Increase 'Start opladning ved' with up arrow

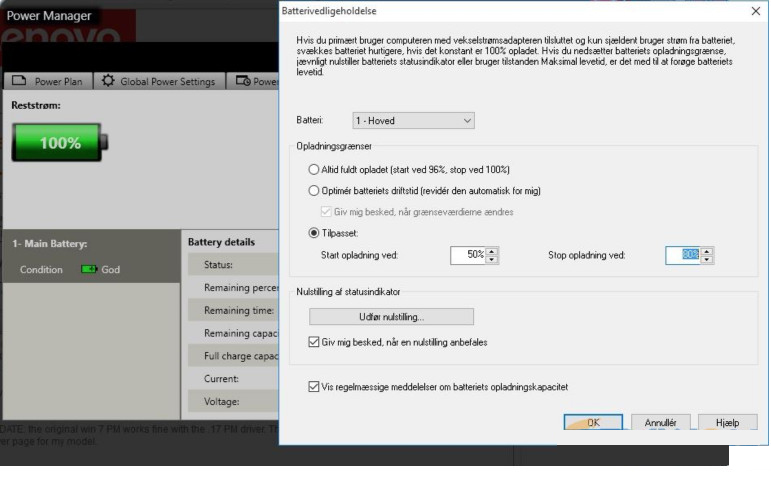(x=492, y=250)
